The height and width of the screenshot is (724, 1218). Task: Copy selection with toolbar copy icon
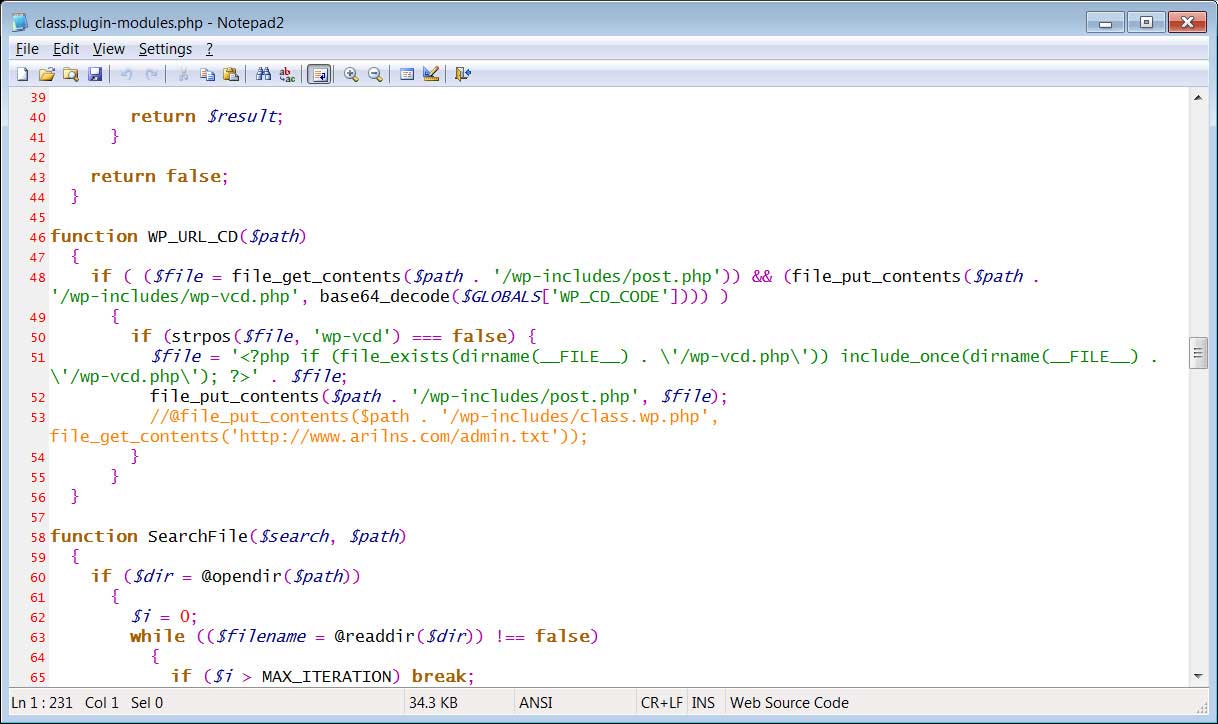[x=207, y=74]
